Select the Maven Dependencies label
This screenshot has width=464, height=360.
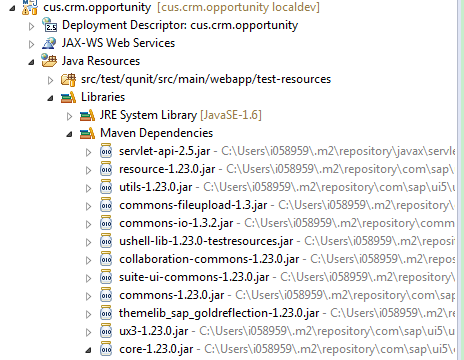[156, 133]
